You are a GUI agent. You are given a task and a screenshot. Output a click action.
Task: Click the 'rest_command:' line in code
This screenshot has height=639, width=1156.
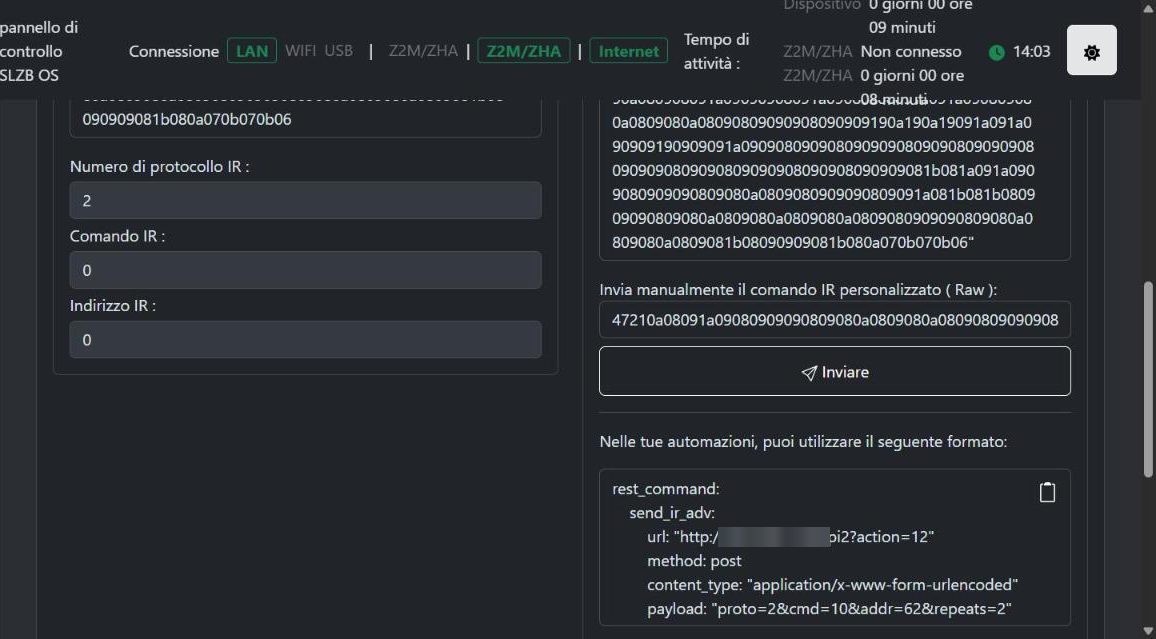665,489
